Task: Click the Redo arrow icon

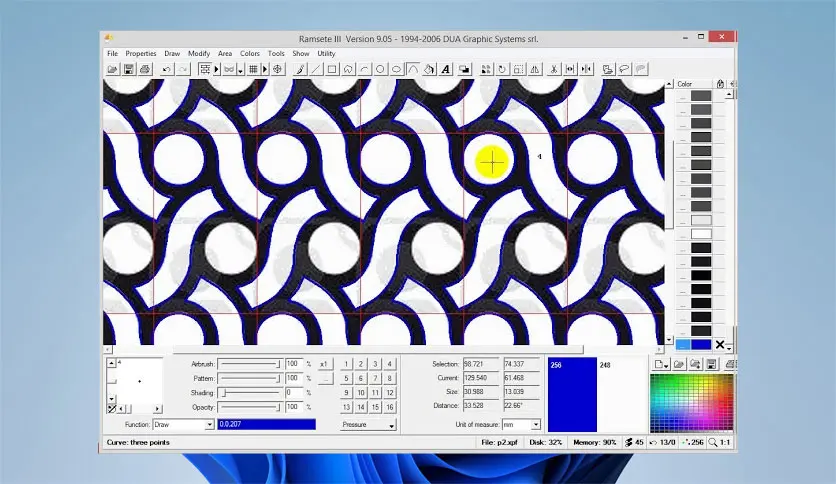Action: (x=183, y=69)
